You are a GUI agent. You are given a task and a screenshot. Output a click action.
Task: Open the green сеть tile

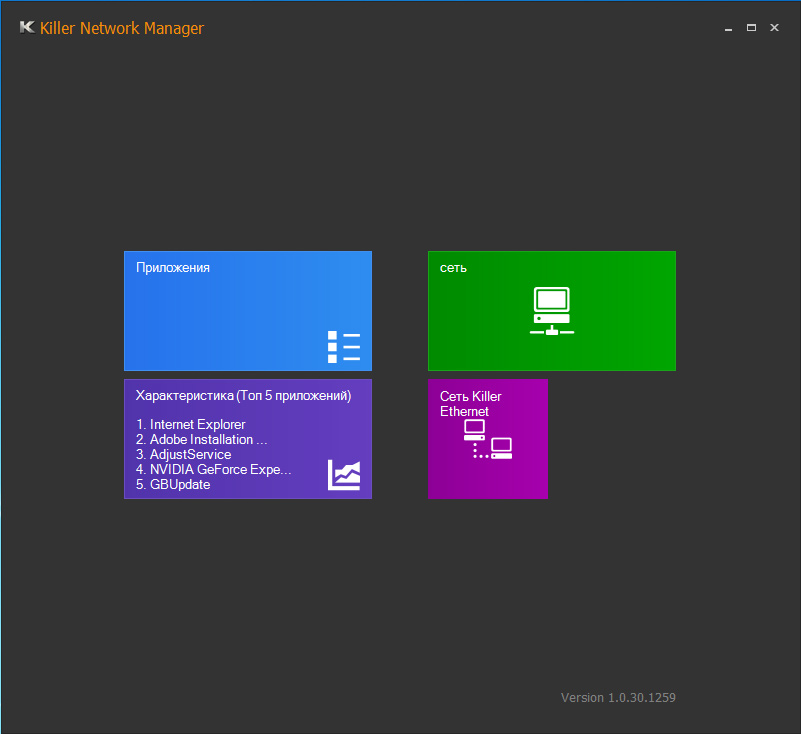[x=552, y=311]
